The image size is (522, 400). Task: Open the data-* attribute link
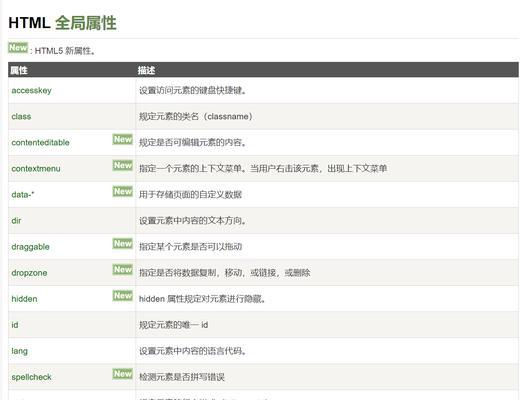coord(23,195)
